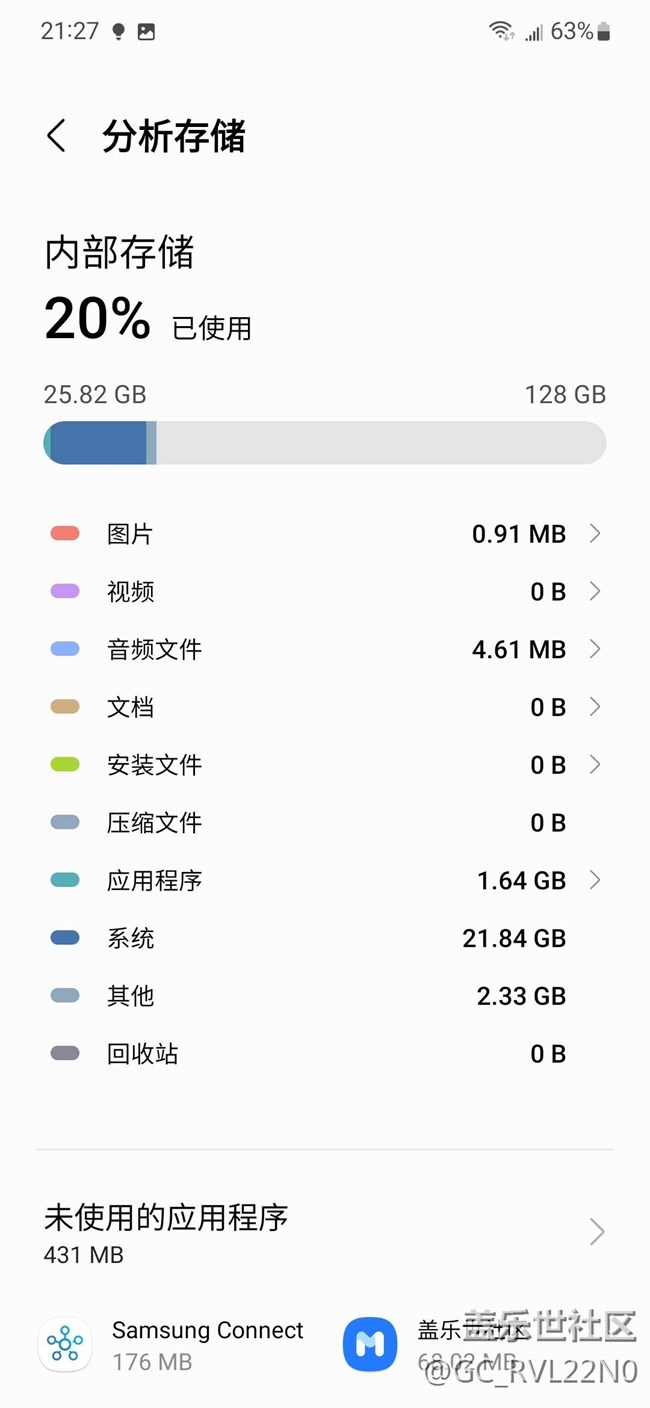Tap the blue M app icon

click(x=370, y=1344)
